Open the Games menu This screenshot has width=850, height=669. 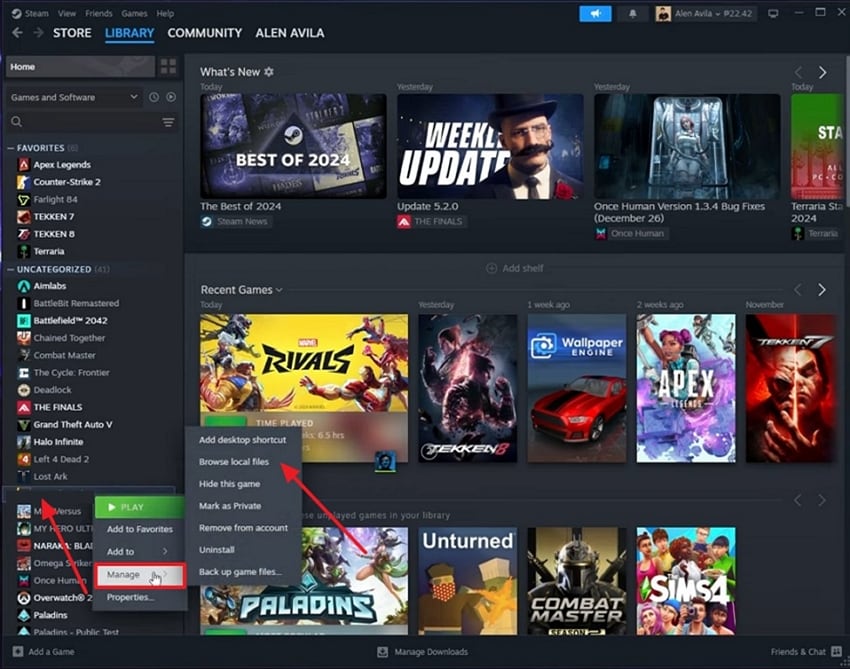click(x=134, y=13)
